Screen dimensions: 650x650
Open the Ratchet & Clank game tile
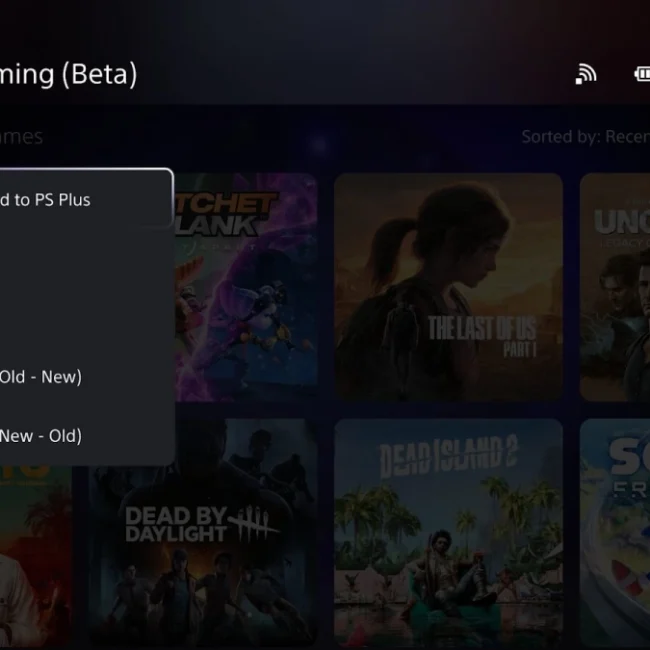click(x=246, y=287)
